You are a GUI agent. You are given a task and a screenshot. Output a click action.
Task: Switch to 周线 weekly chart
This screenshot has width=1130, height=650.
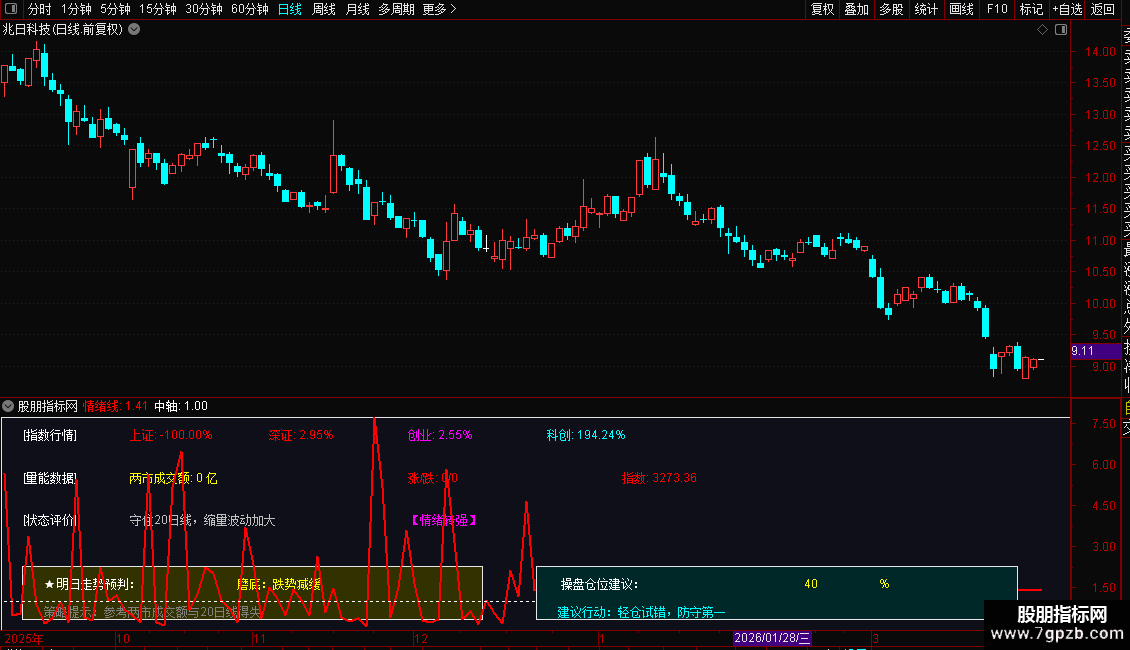pyautogui.click(x=324, y=9)
